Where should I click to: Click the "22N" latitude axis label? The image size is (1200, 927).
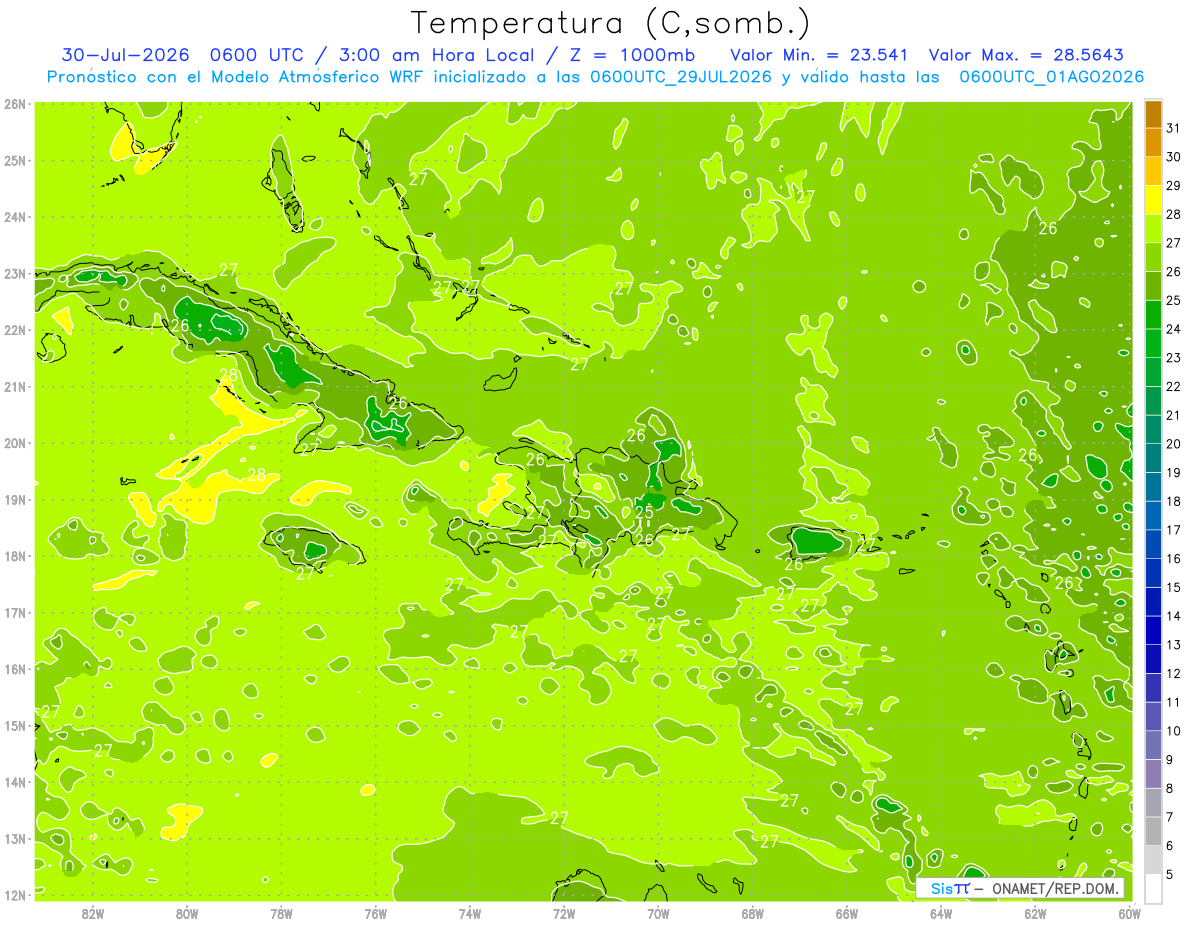[x=16, y=330]
